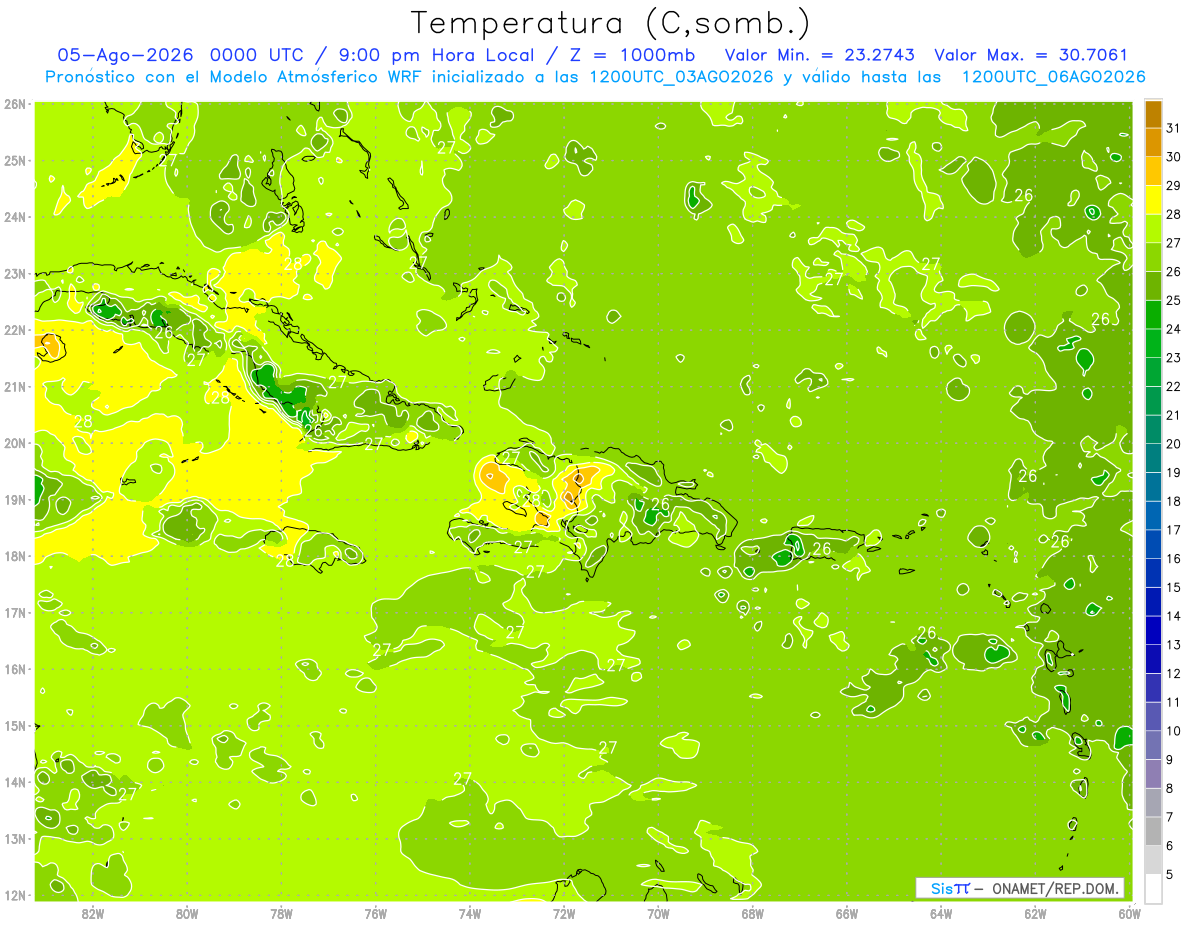Click the gray legend band between 6 and 7

pyautogui.click(x=1153, y=831)
